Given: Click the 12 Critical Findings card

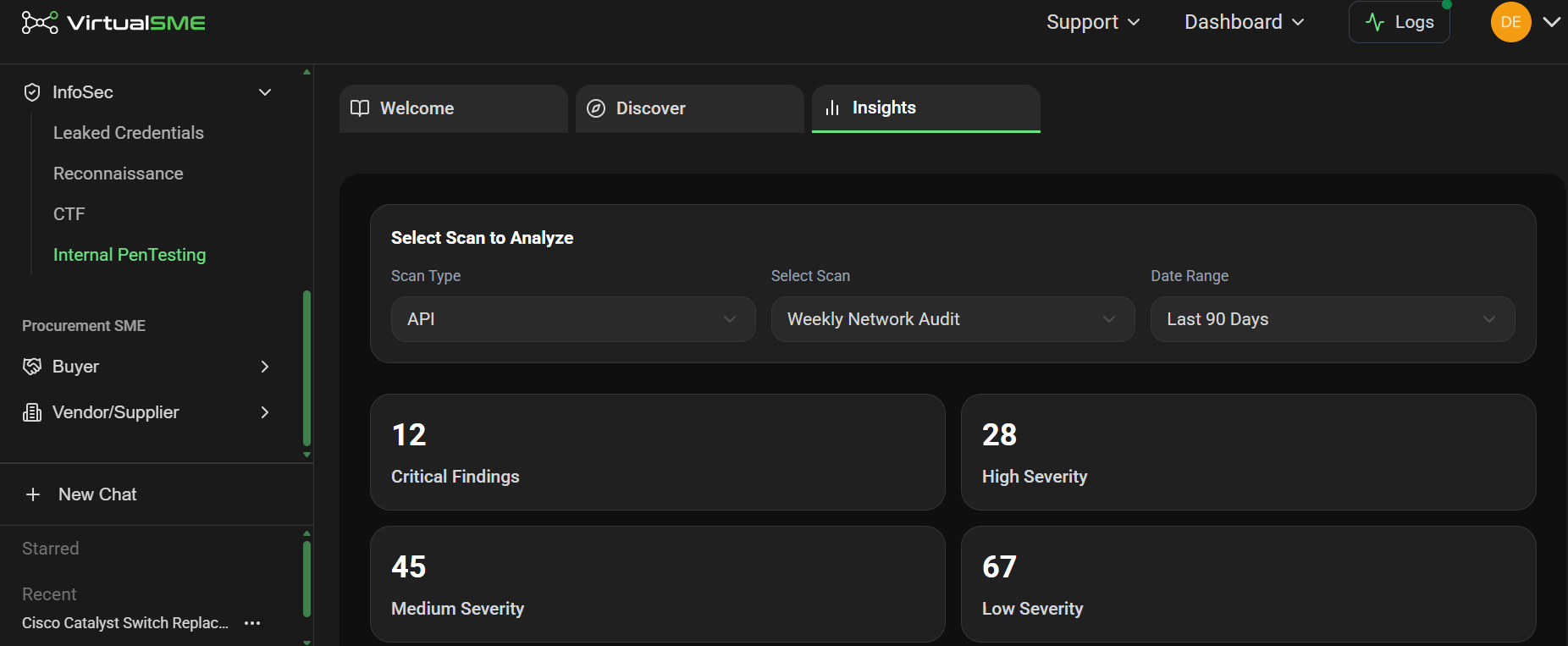Looking at the screenshot, I should [x=658, y=452].
